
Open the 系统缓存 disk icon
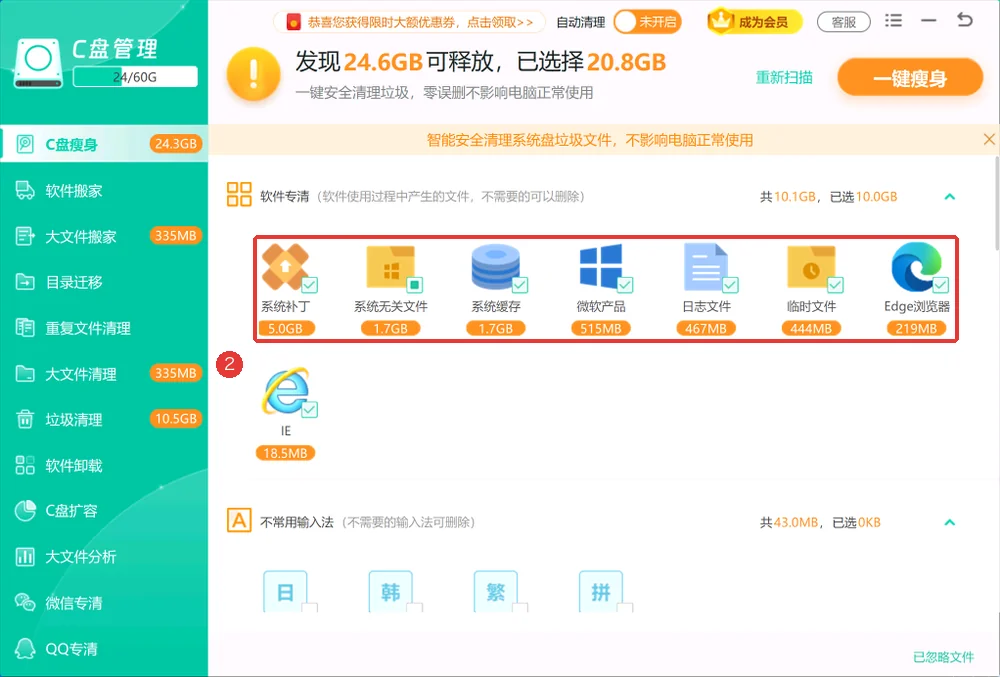click(x=495, y=266)
